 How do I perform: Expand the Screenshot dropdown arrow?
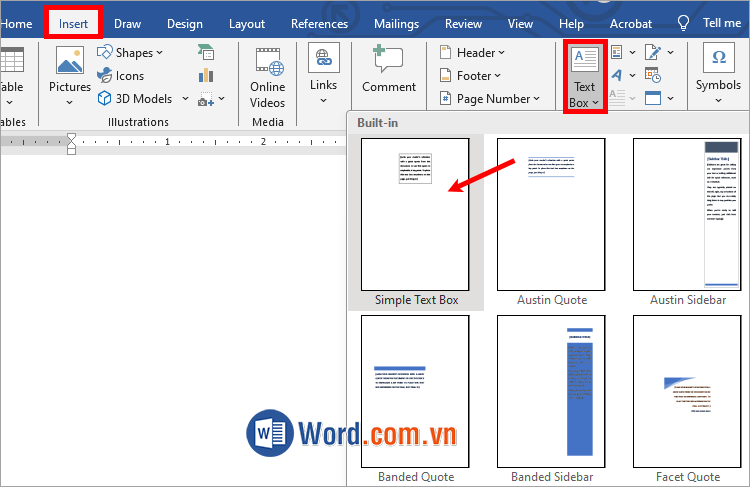(221, 99)
